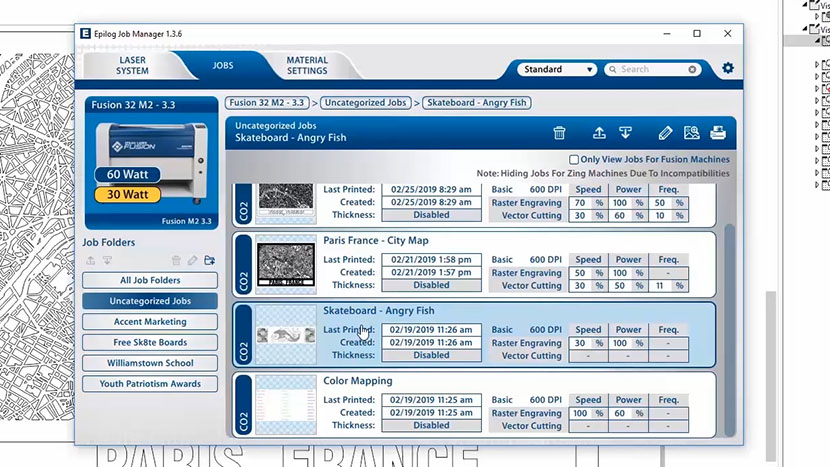Enable Only View Jobs For Fusion Machines

point(574,159)
